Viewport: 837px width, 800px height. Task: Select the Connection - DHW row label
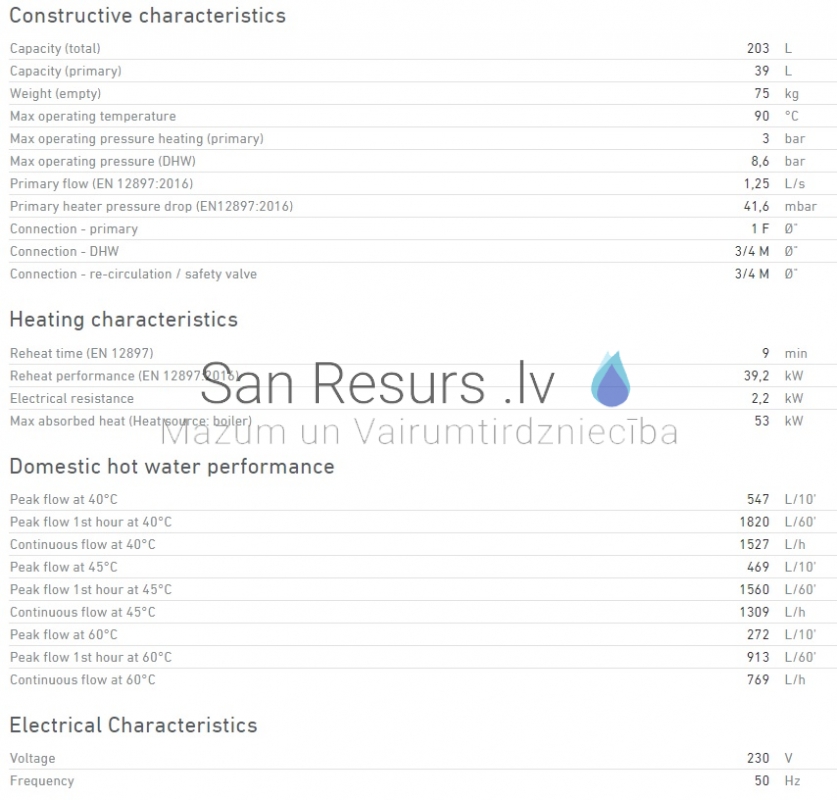point(64,251)
